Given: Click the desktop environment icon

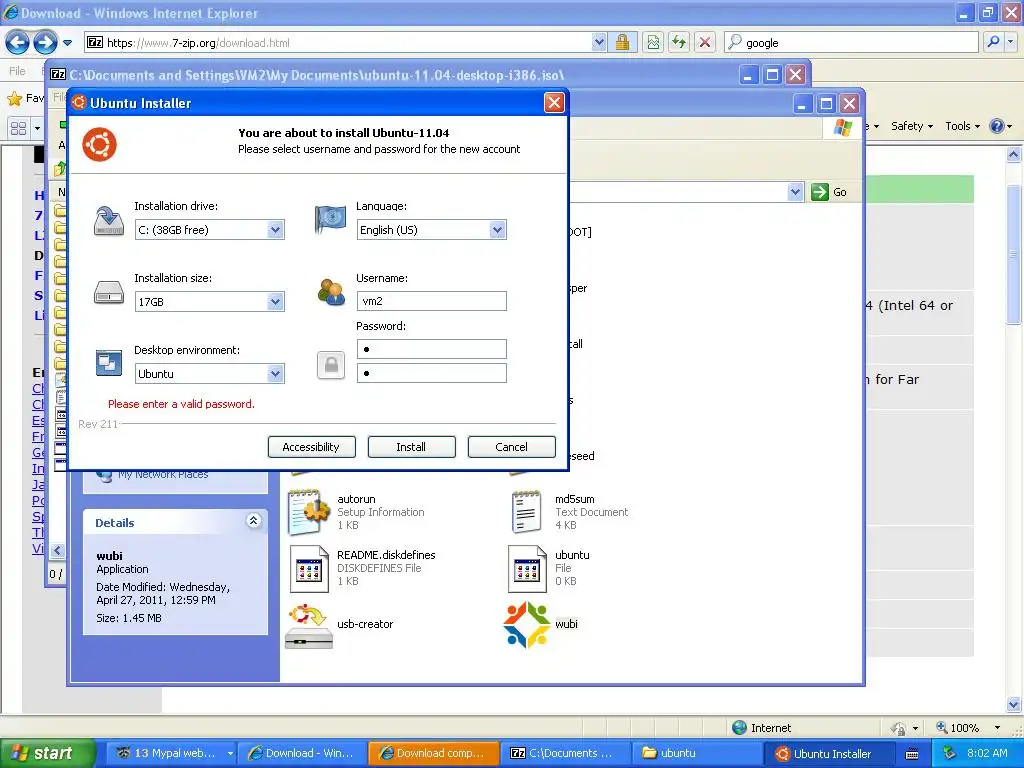Looking at the screenshot, I should (x=108, y=362).
